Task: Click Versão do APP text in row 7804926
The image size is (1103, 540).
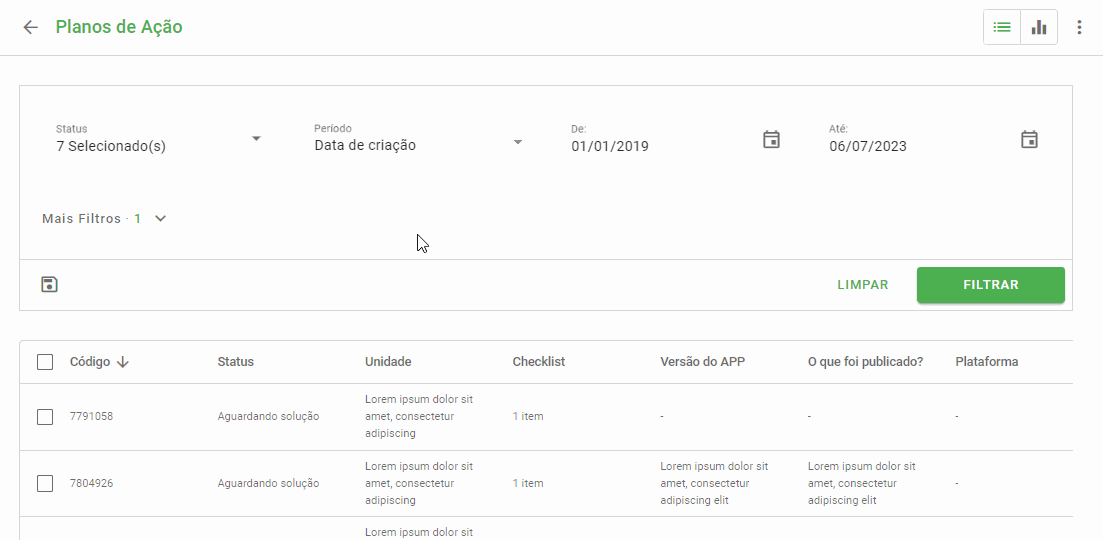Action: [x=714, y=483]
